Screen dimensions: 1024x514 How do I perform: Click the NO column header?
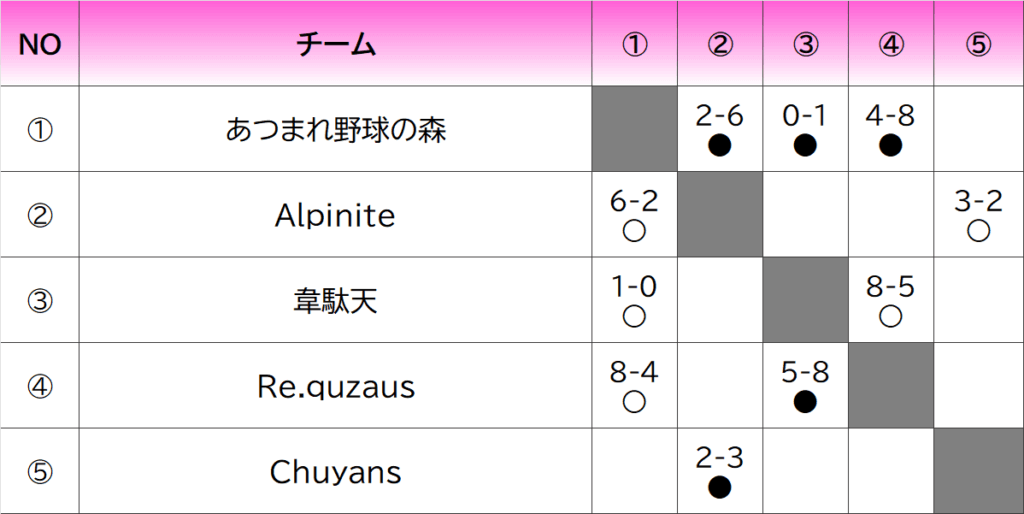40,44
